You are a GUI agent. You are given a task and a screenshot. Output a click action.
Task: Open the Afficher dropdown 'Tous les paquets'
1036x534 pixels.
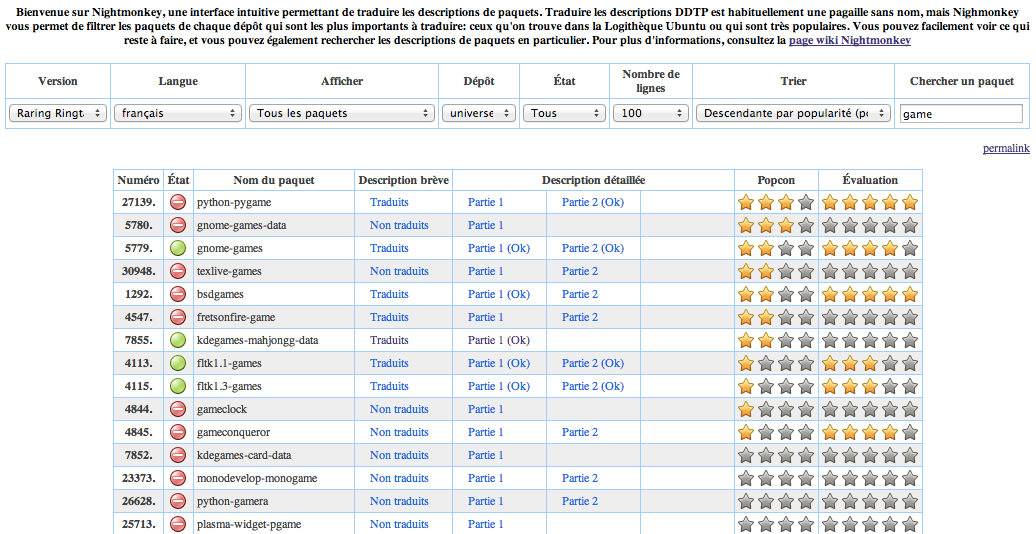pos(342,113)
